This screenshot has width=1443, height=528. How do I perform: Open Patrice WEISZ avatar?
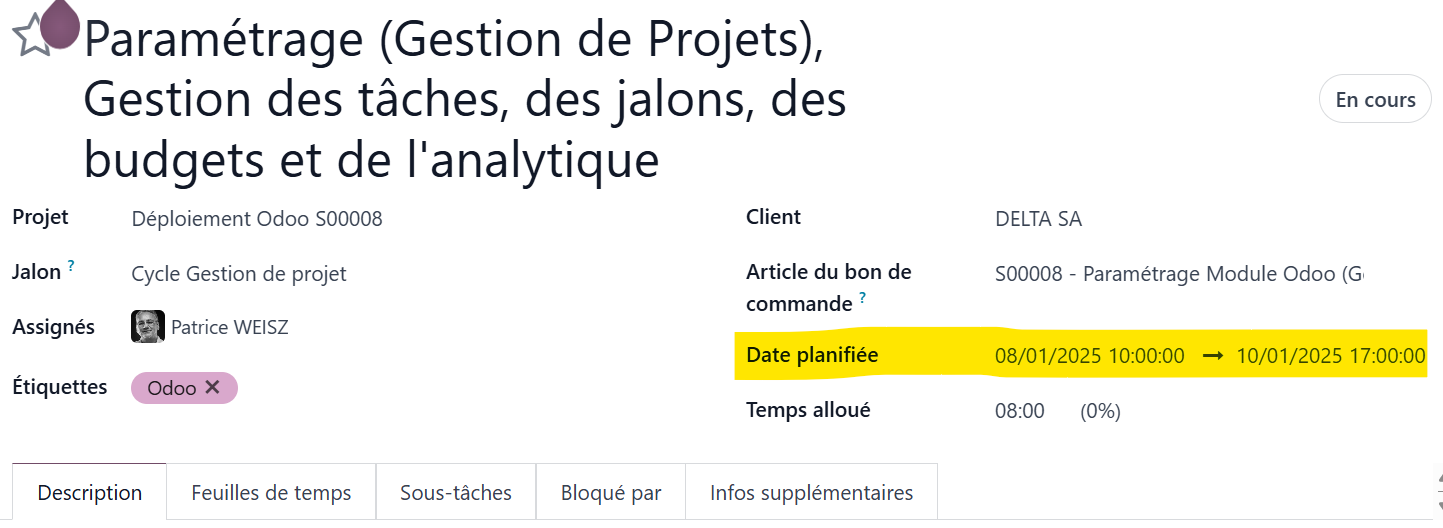148,326
